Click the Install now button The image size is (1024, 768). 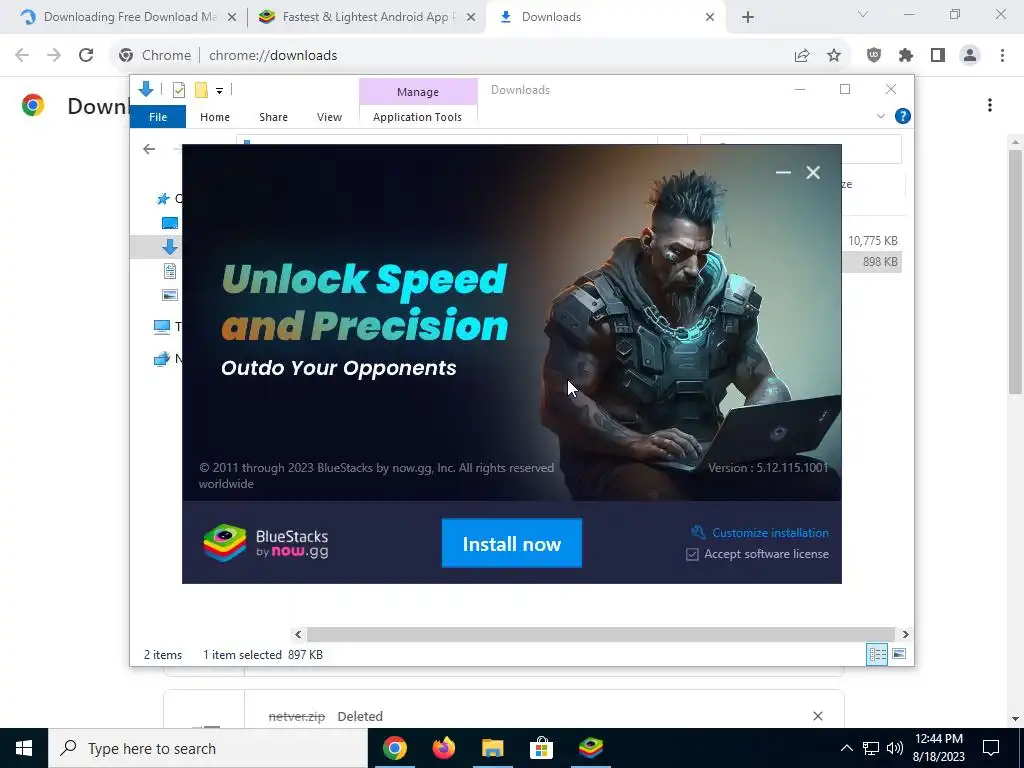(x=511, y=543)
